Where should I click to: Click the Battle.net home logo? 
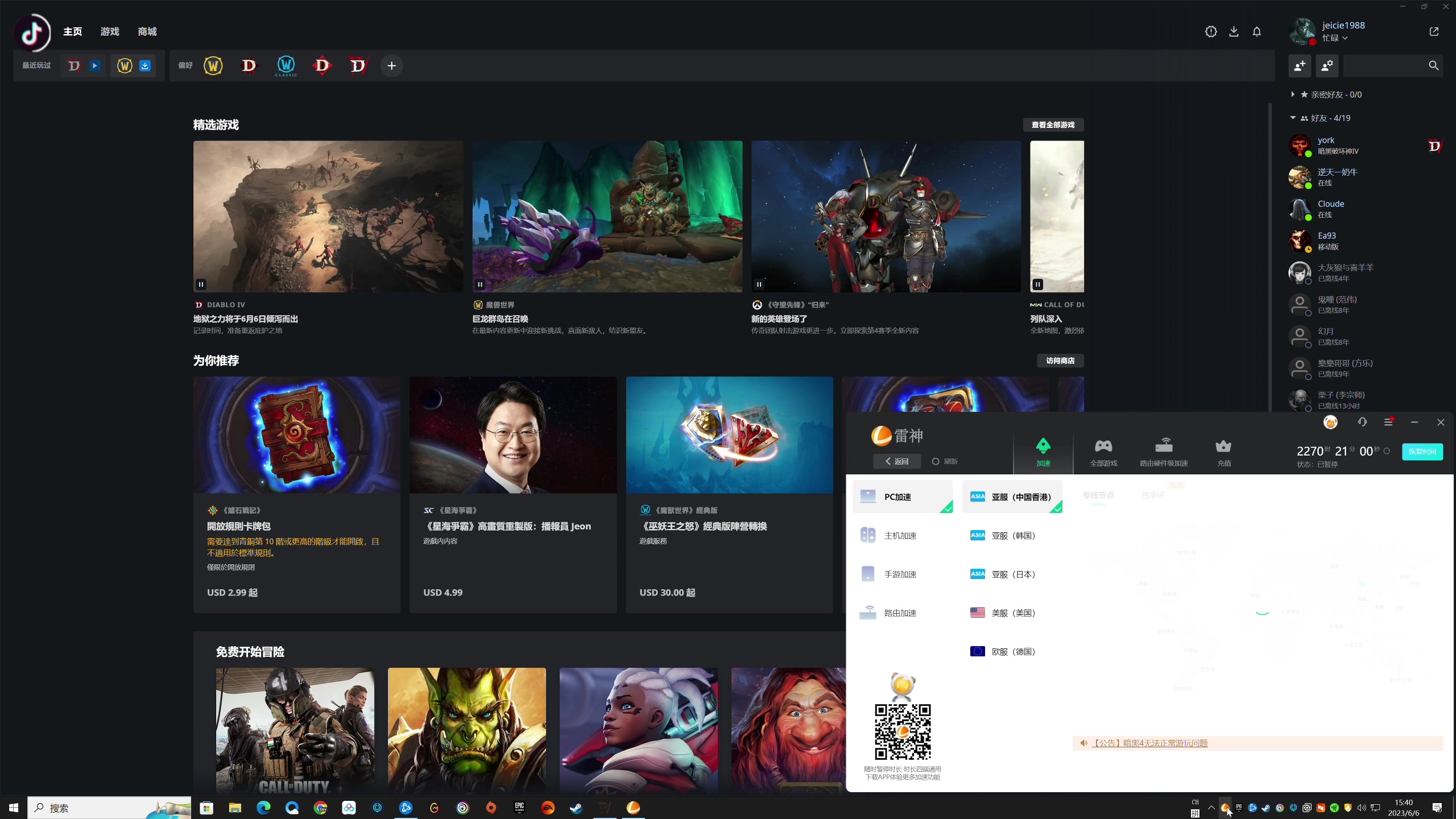pos(32,32)
